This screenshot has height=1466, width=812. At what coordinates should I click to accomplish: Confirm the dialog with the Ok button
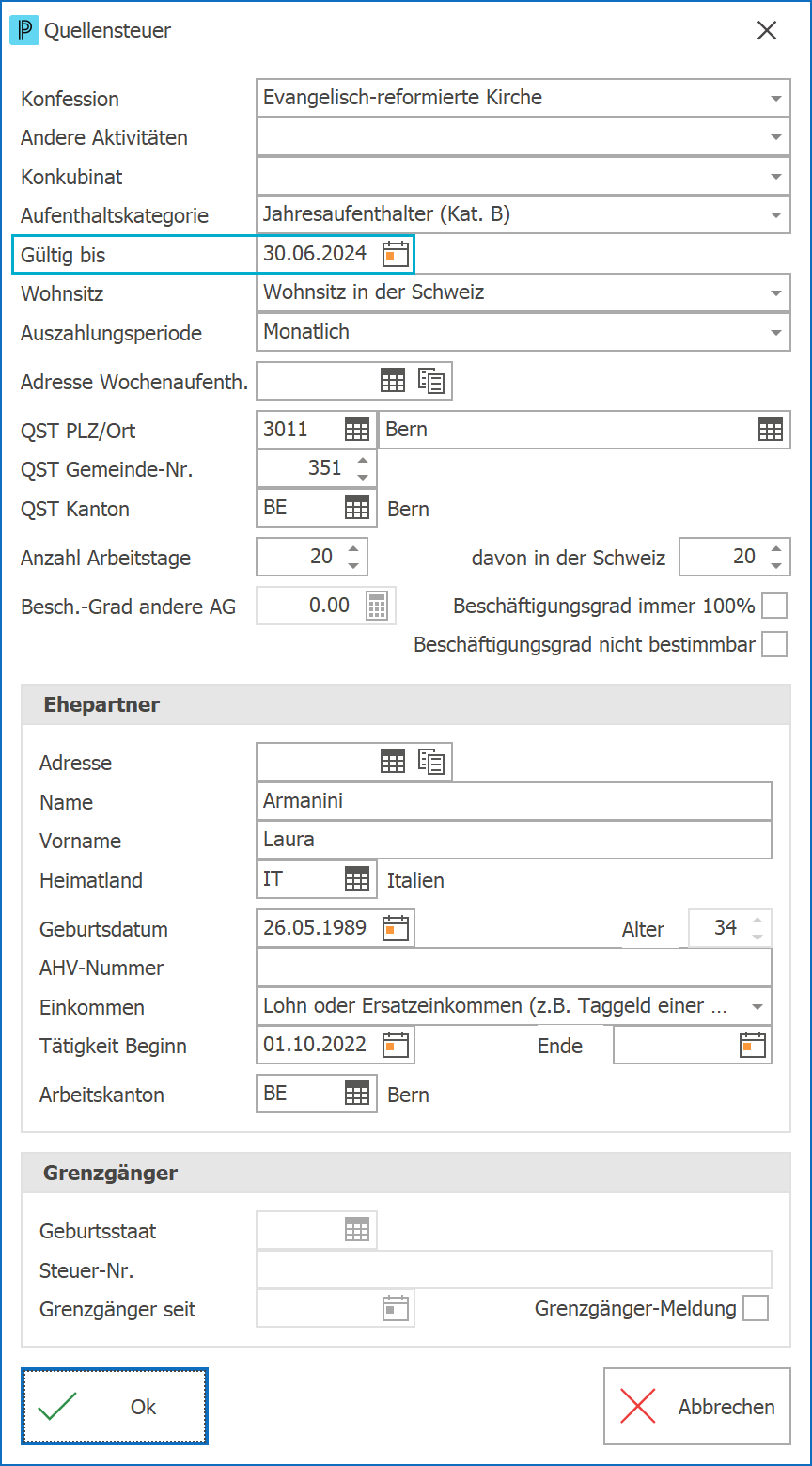[x=115, y=1406]
